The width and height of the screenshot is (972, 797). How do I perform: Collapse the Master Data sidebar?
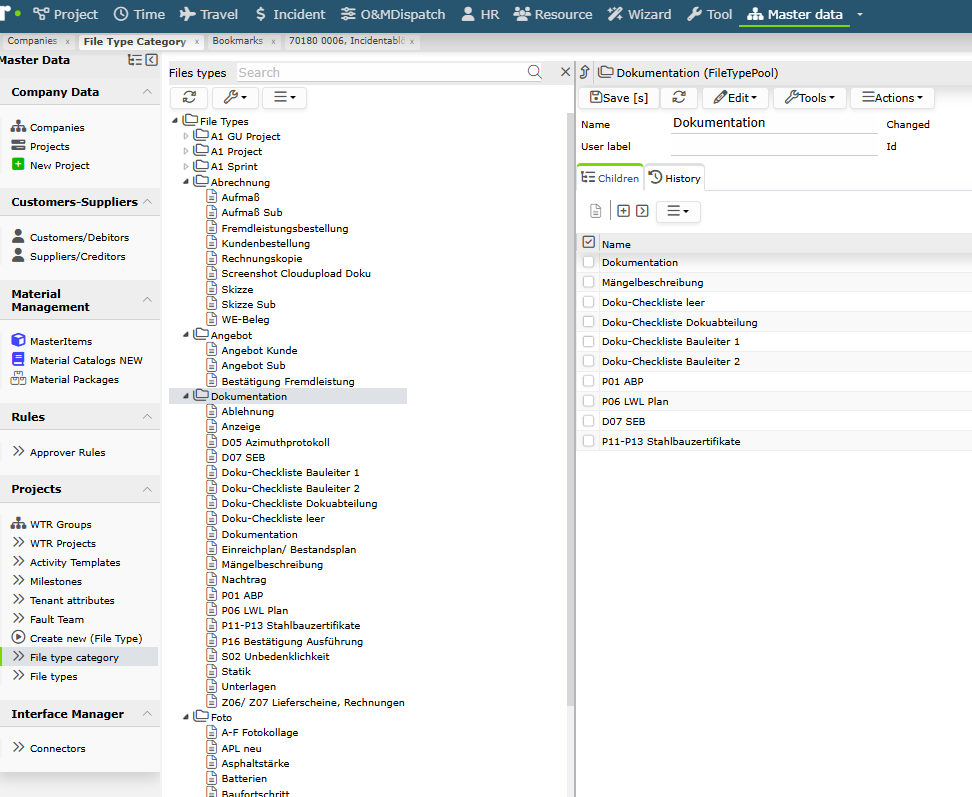pos(152,59)
